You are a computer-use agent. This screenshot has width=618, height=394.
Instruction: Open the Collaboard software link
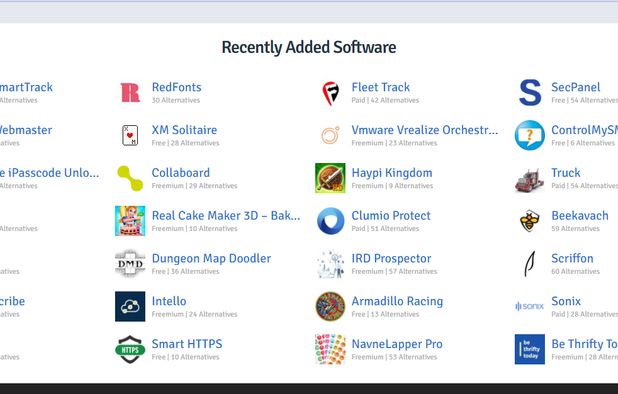[181, 173]
